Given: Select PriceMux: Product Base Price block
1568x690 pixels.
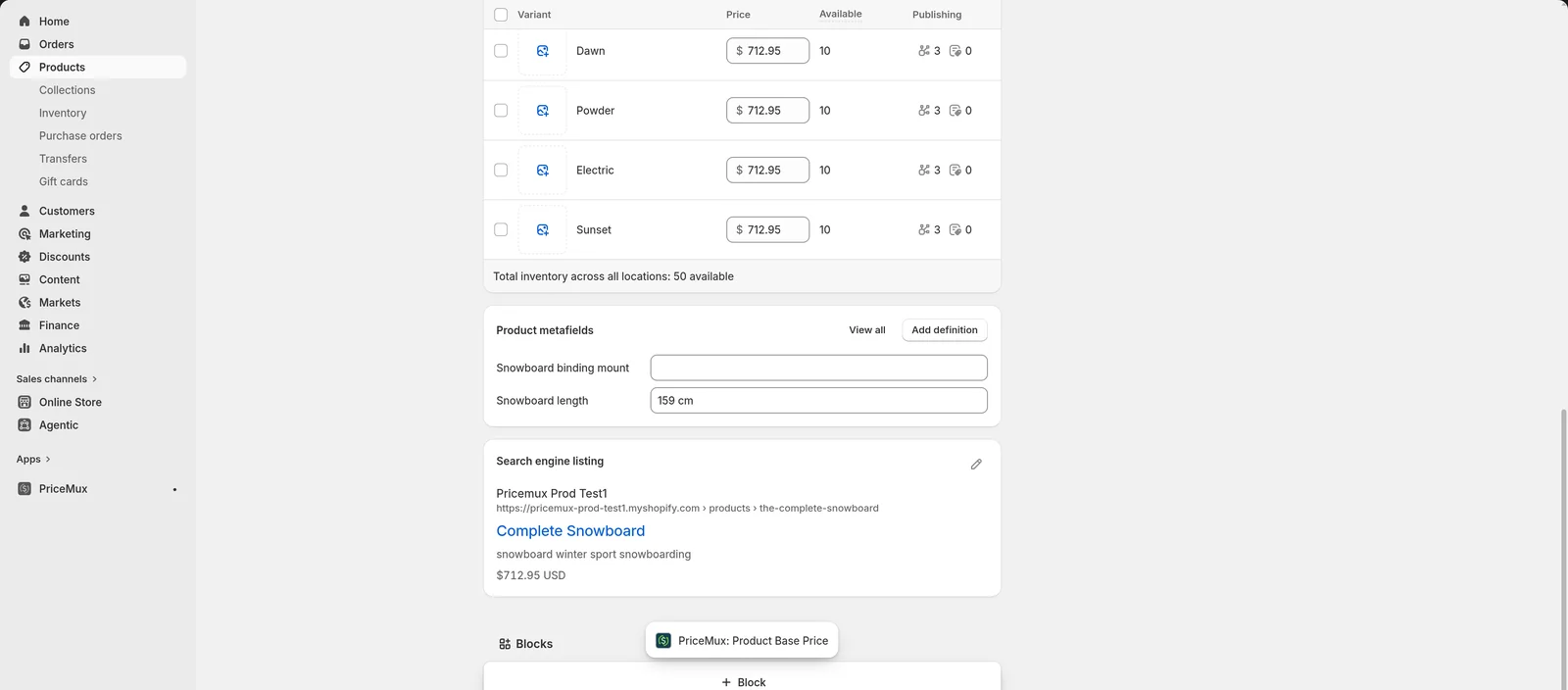Looking at the screenshot, I should tap(742, 640).
